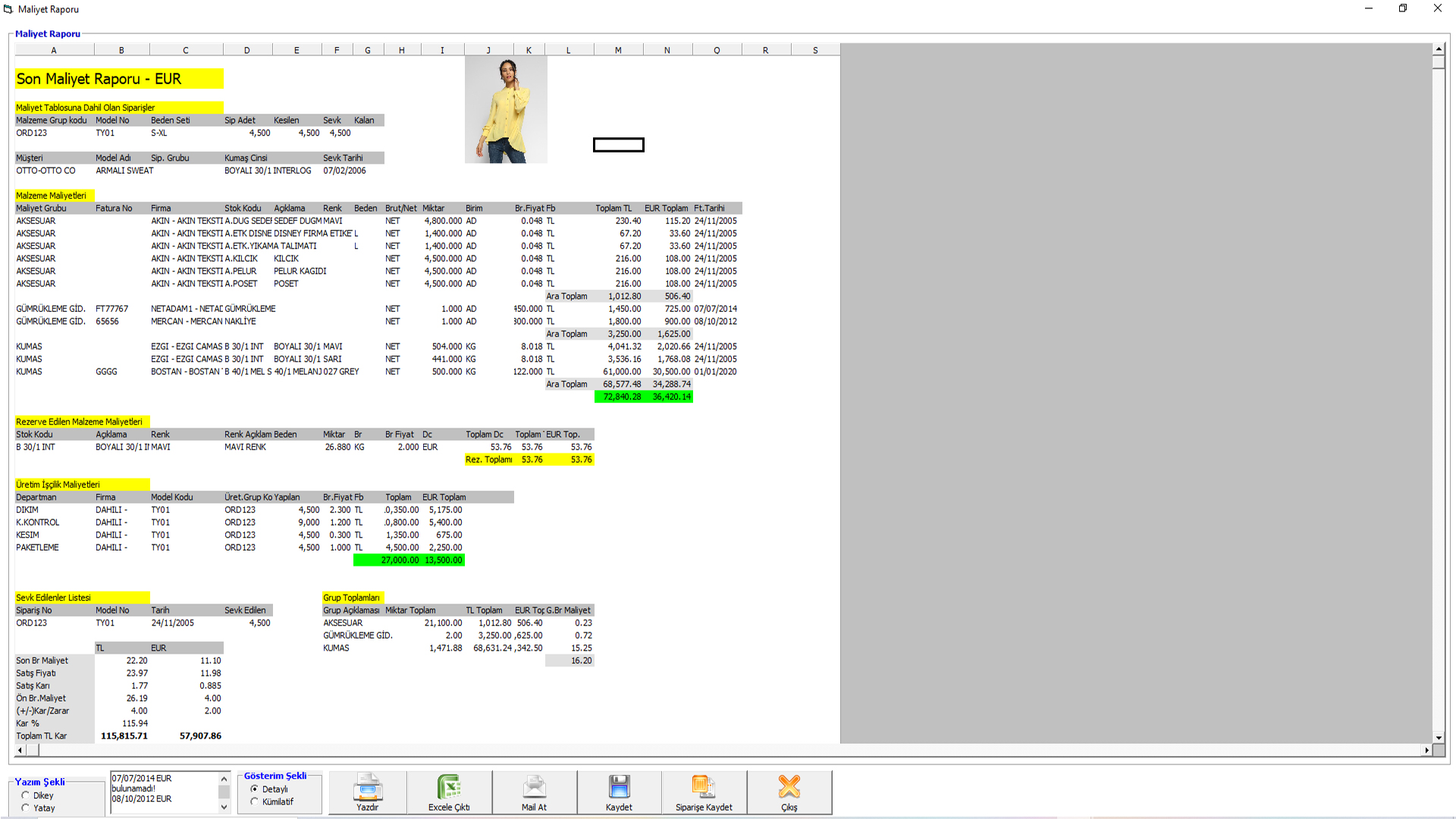
Task: Click the horizontal scrollbar right arrow
Action: (1426, 750)
